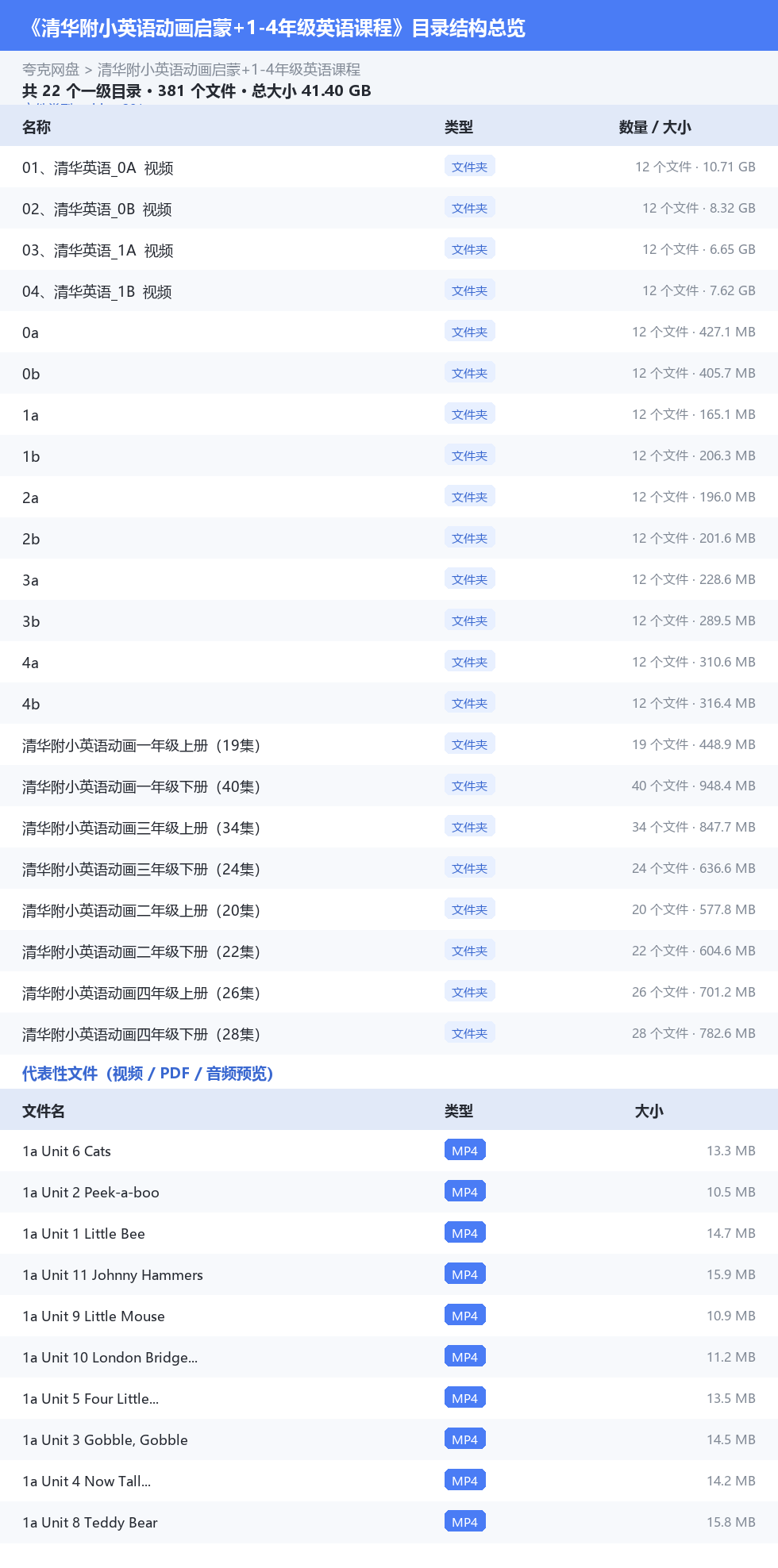Select the 3a folder row
778x1568 pixels.
pyautogui.click(x=389, y=579)
